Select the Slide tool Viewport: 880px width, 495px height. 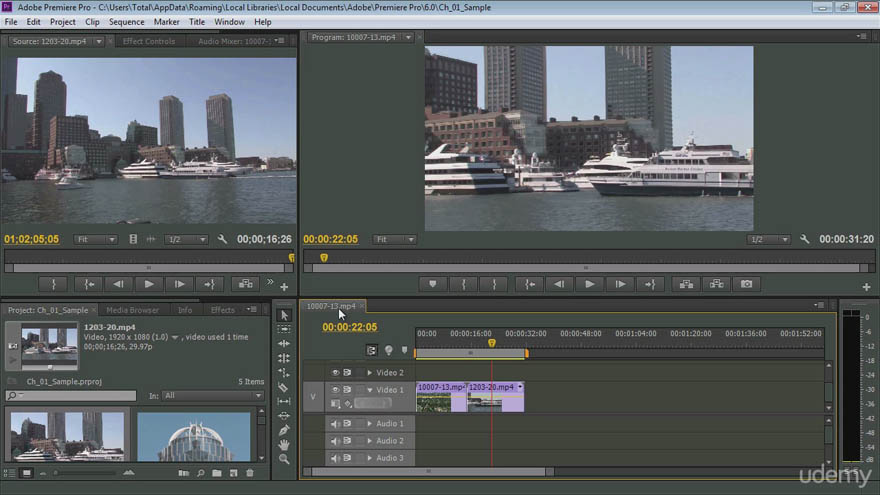284,416
